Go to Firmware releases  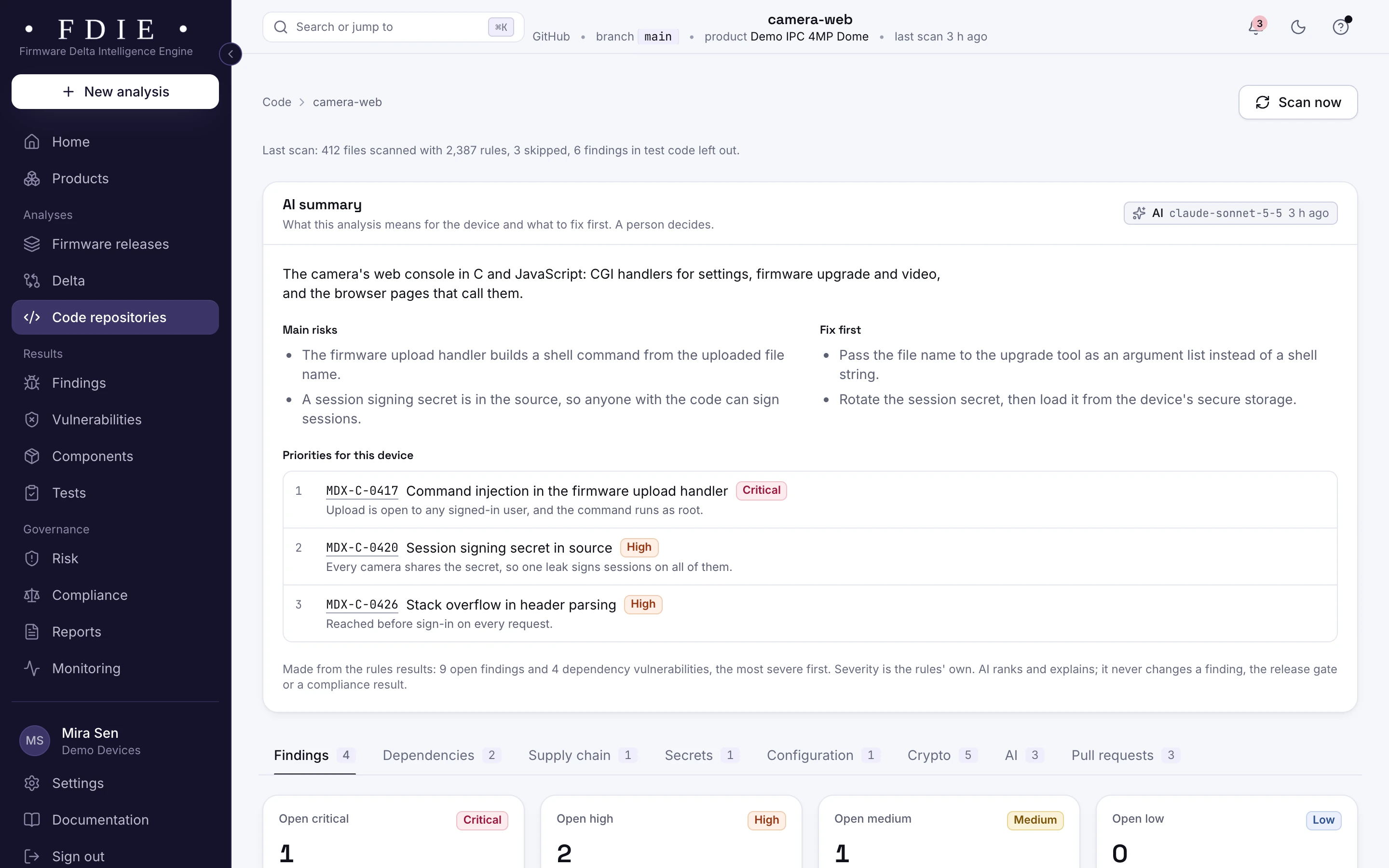pyautogui.click(x=115, y=244)
